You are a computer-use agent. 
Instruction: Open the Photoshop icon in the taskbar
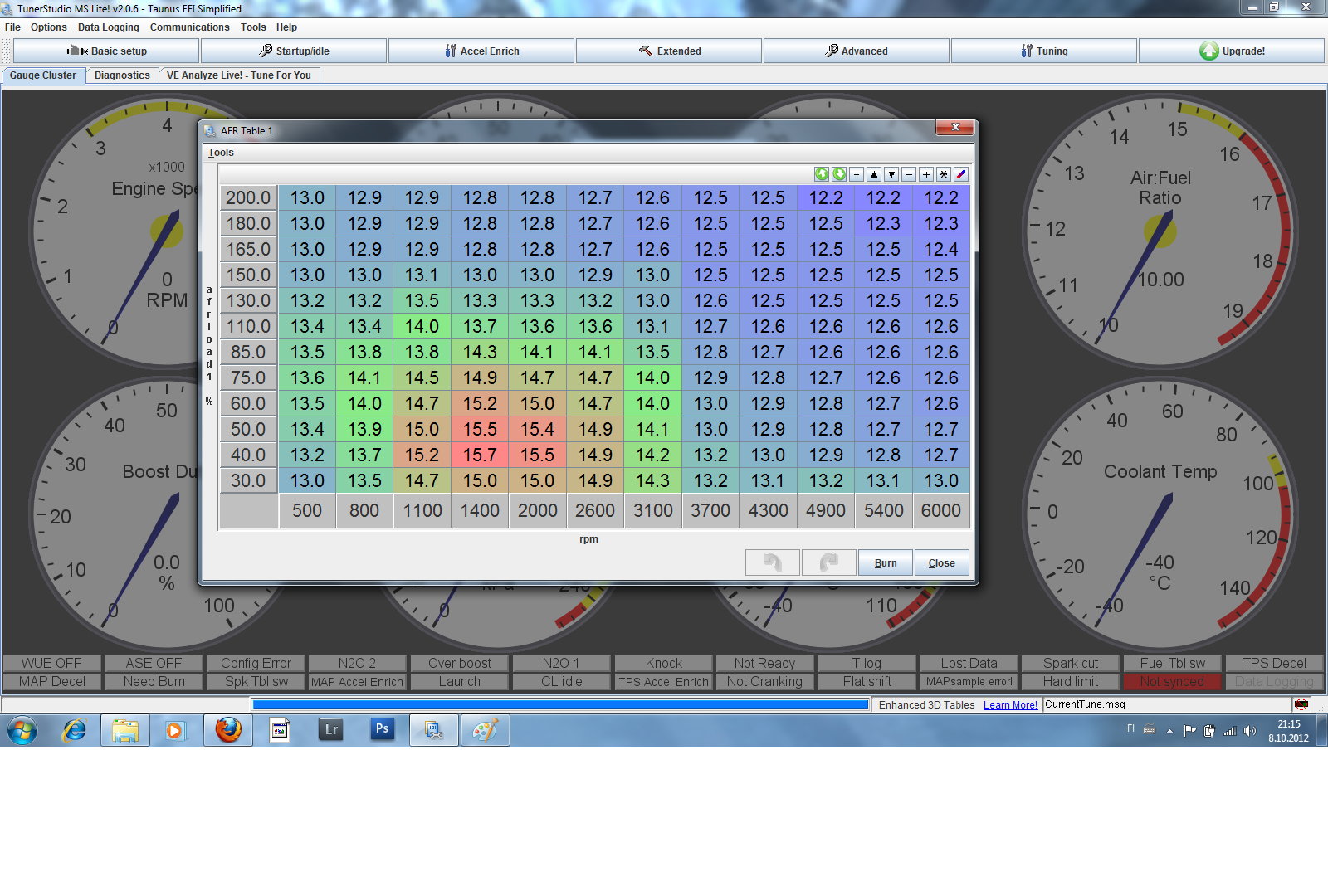[382, 729]
